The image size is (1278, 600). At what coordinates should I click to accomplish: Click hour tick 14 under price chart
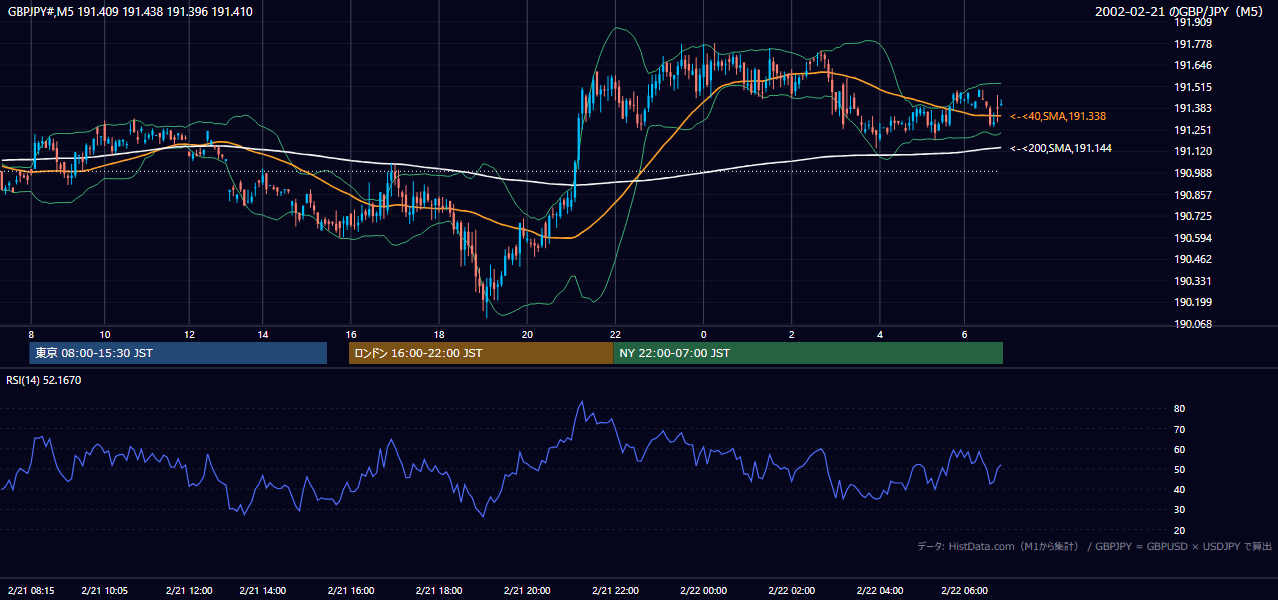[263, 334]
